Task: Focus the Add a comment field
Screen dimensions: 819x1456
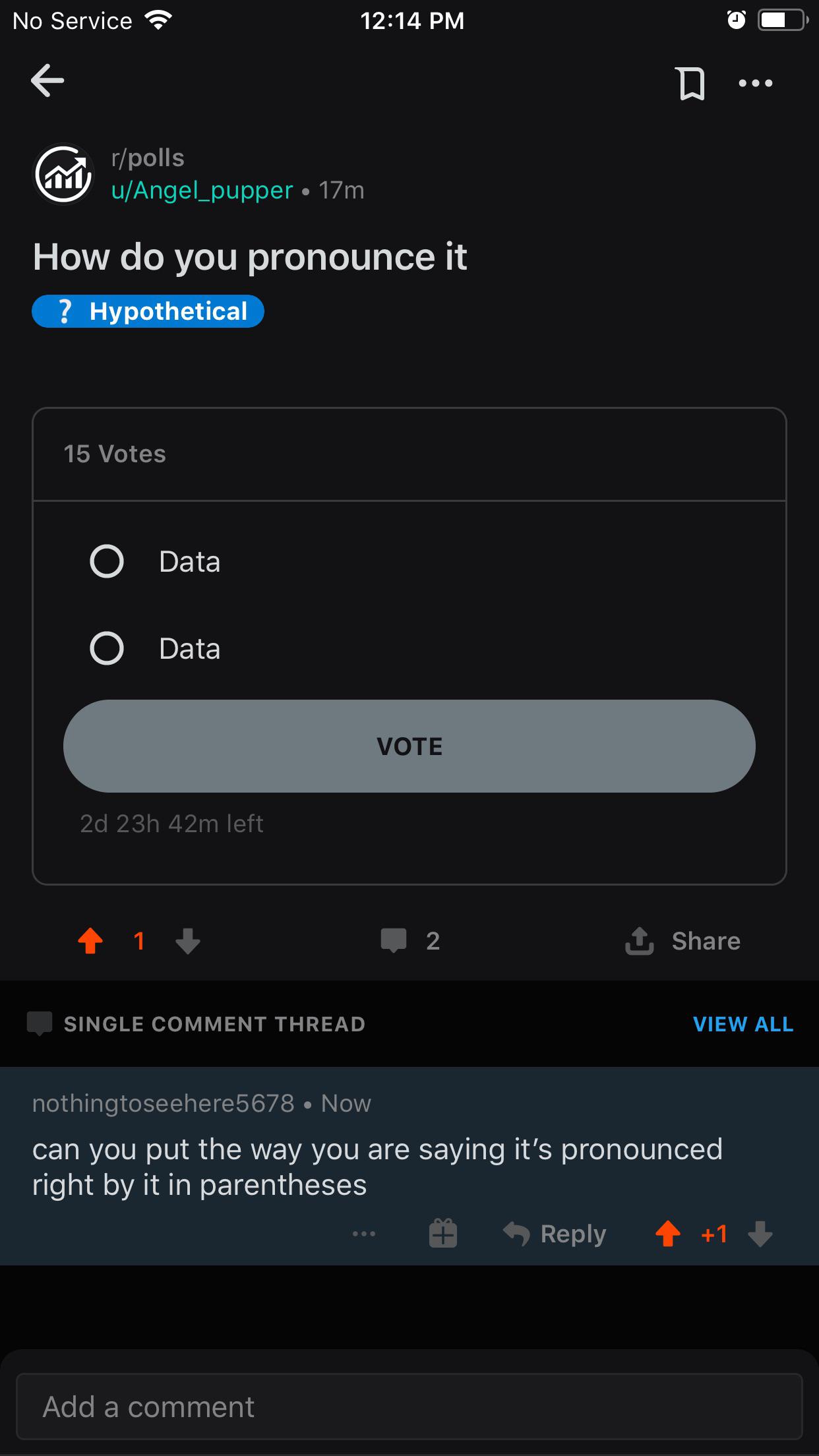Action: [x=409, y=1407]
